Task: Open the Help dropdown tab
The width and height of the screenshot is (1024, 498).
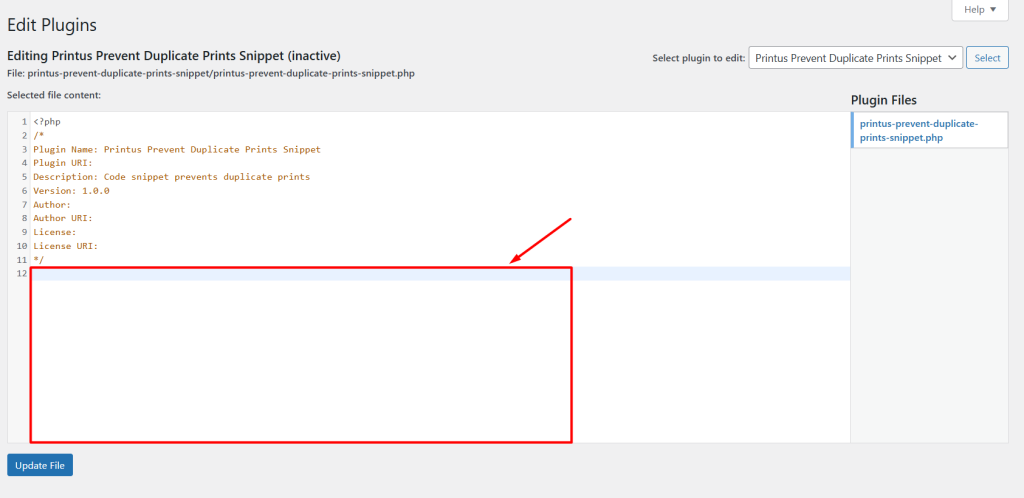Action: (x=979, y=10)
